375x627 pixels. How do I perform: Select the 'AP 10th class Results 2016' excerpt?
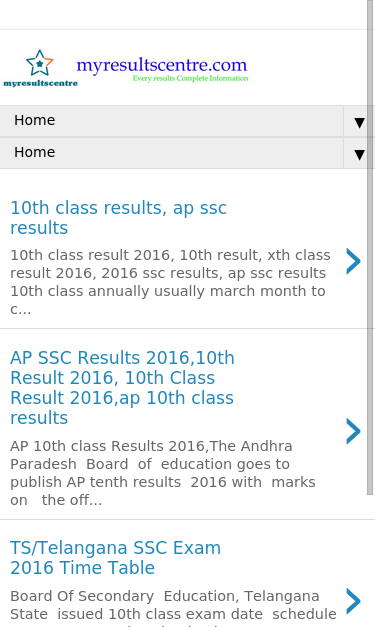click(x=163, y=473)
